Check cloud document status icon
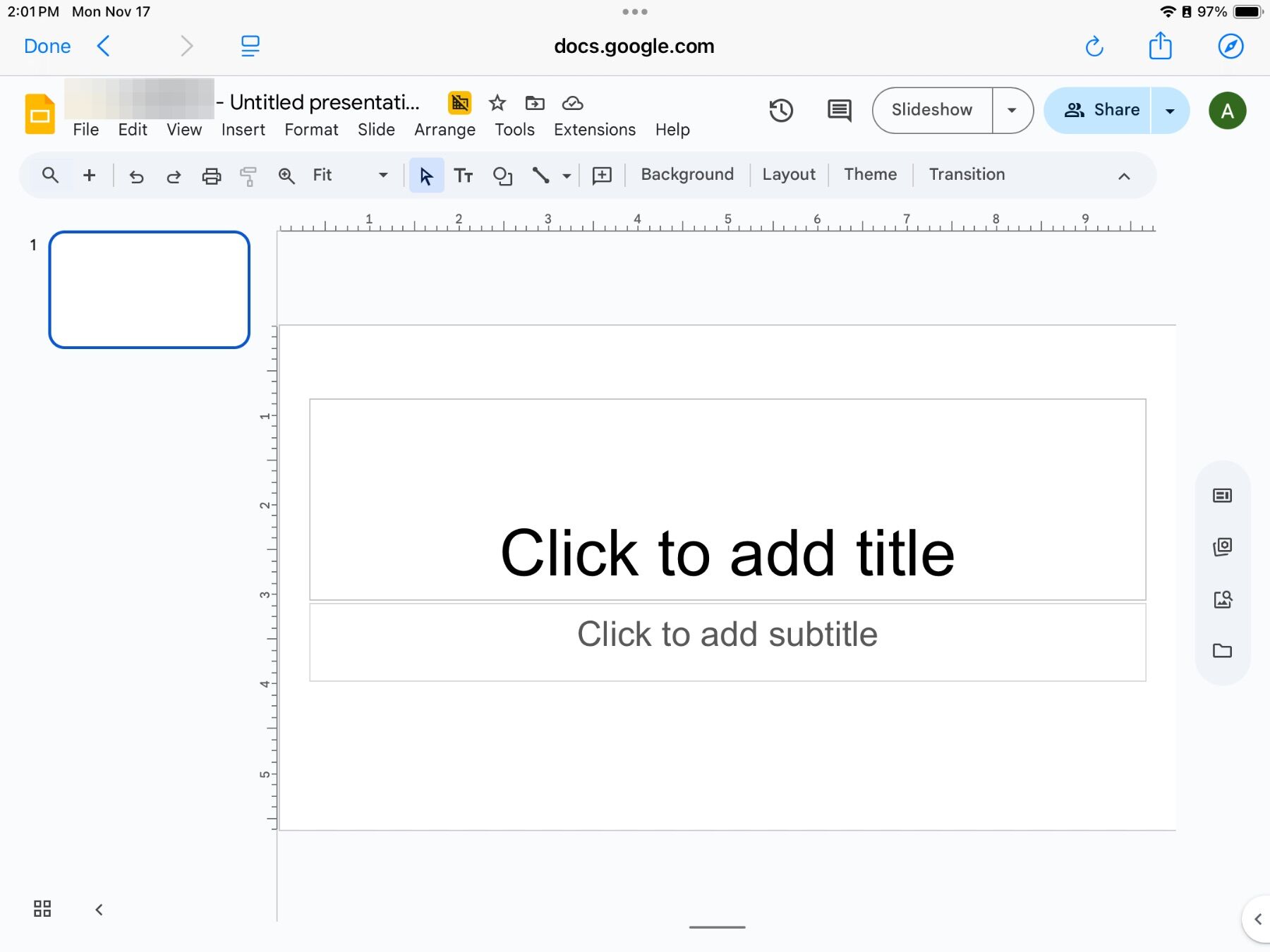This screenshot has height=952, width=1270. pyautogui.click(x=572, y=103)
